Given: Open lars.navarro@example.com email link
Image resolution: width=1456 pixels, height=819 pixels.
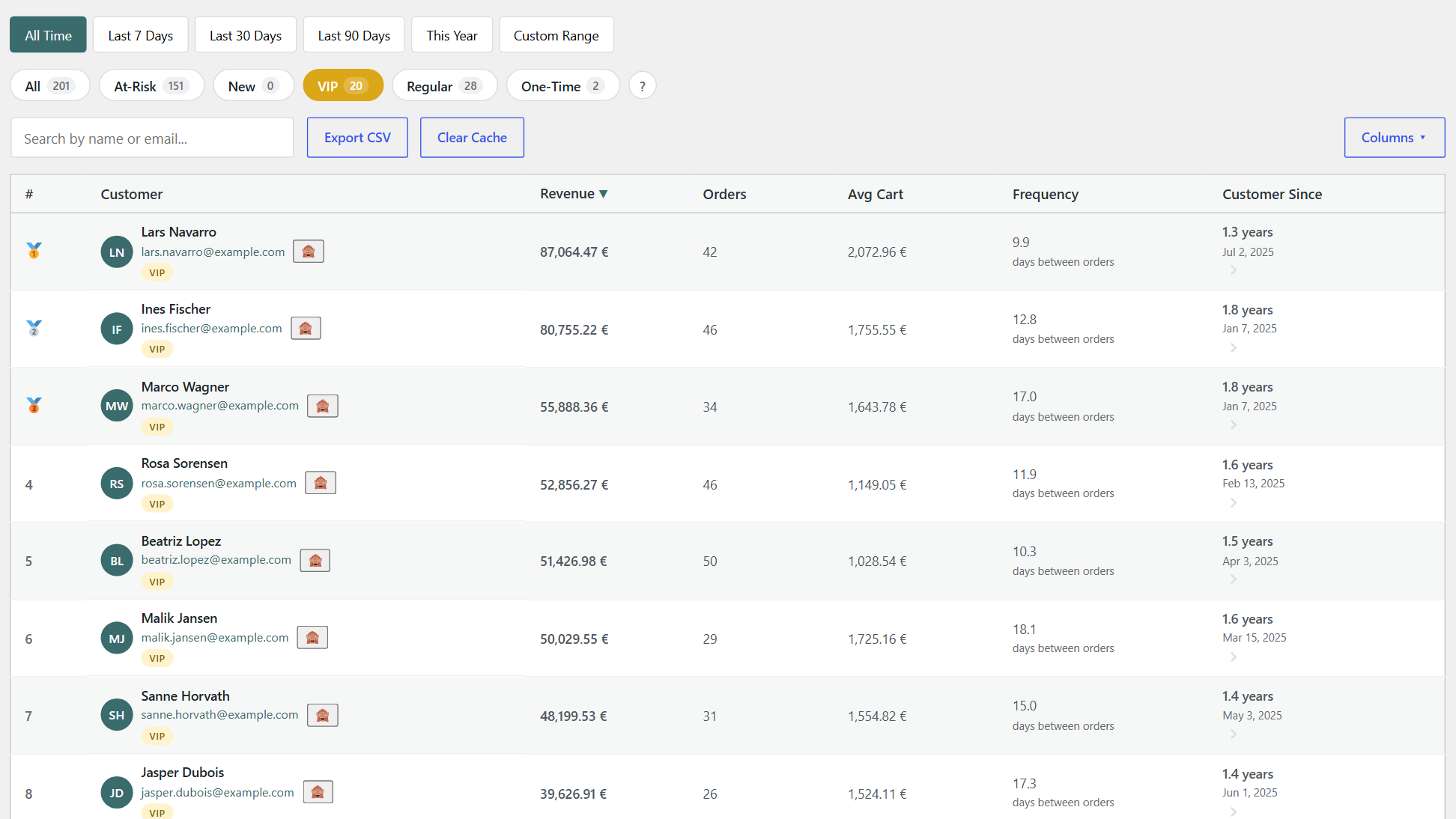Looking at the screenshot, I should [213, 252].
